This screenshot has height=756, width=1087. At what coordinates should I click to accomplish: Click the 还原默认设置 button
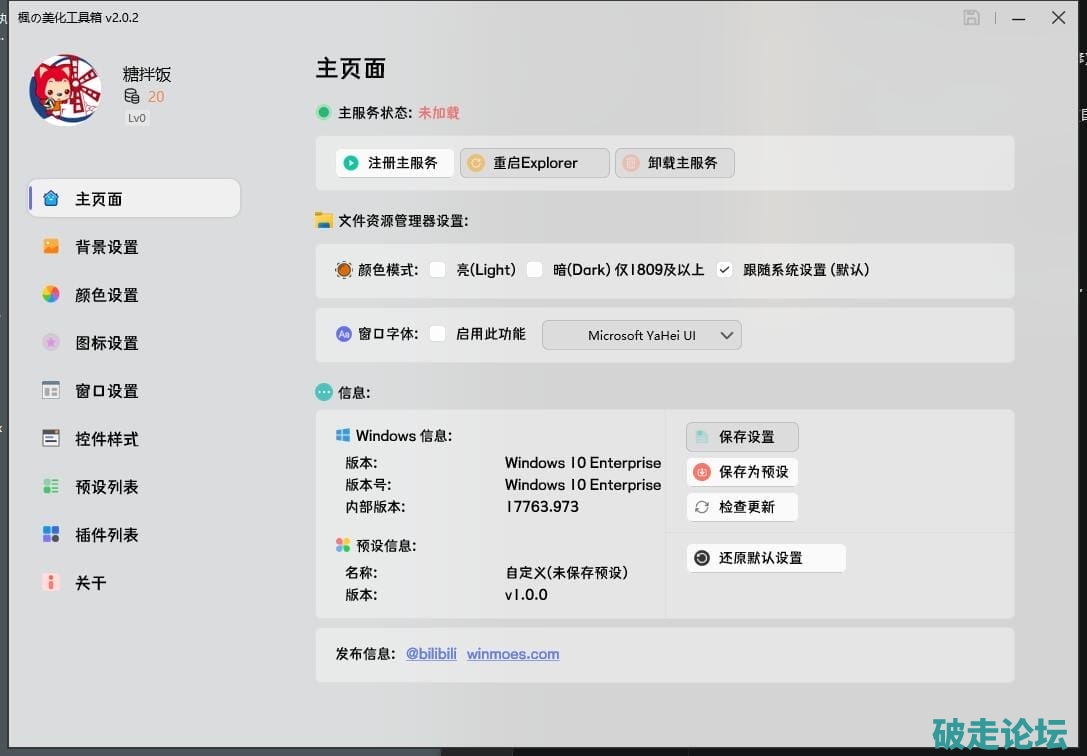click(x=766, y=558)
